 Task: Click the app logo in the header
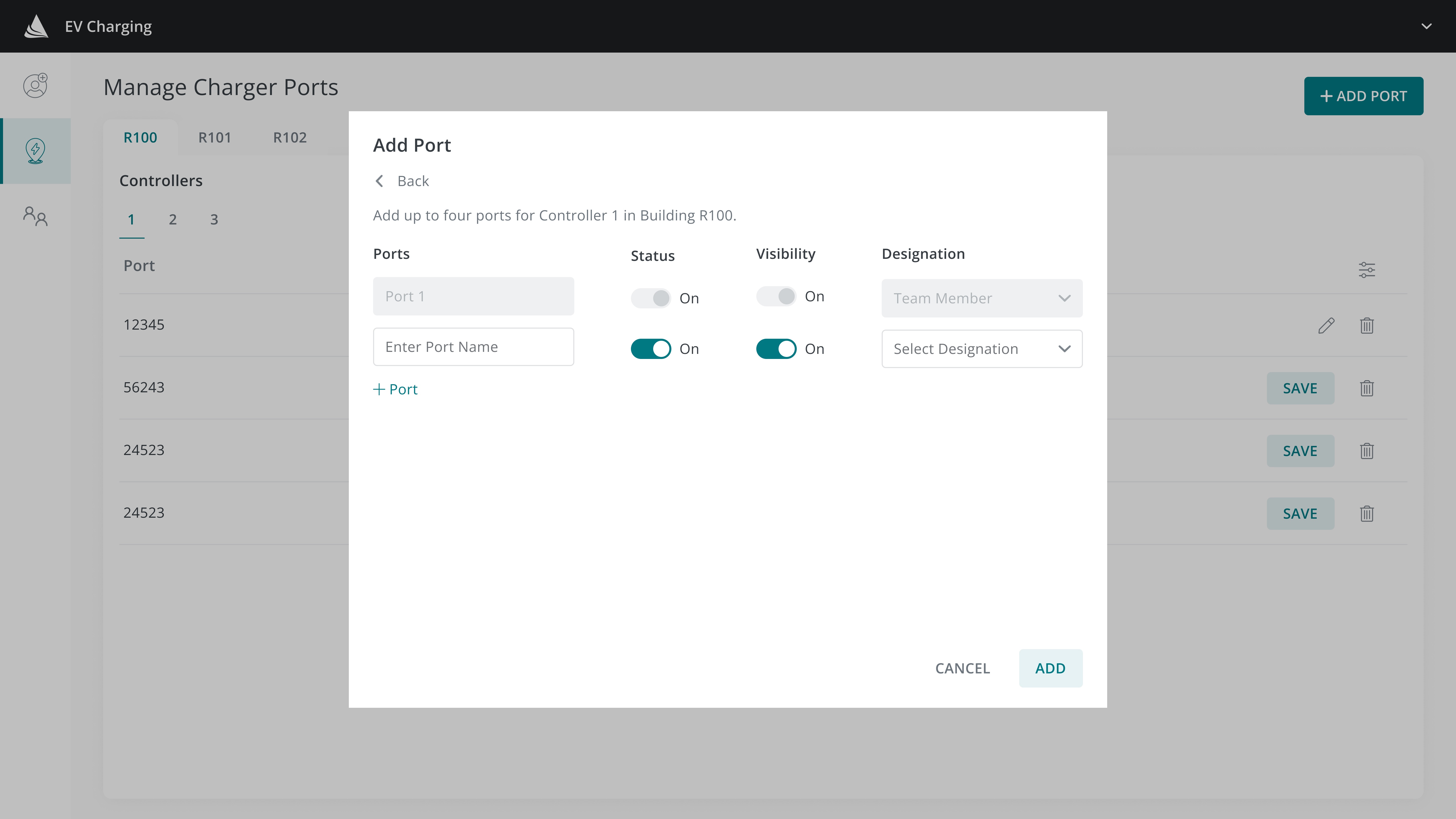[x=36, y=27]
